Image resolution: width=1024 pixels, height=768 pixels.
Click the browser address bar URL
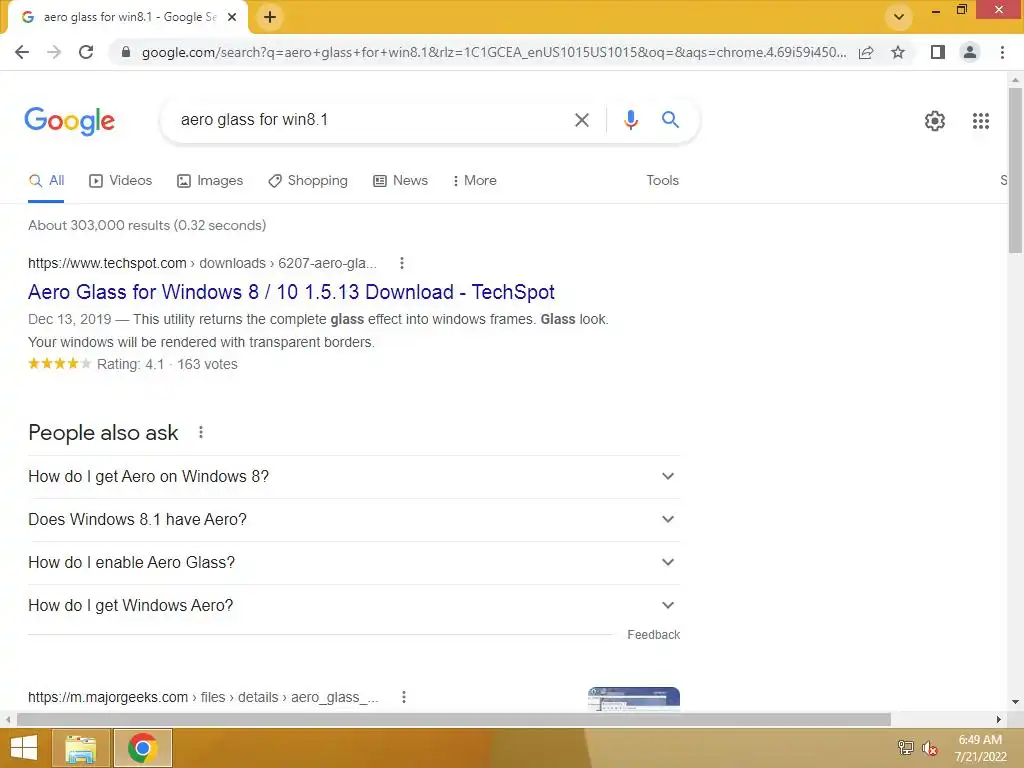coord(494,52)
